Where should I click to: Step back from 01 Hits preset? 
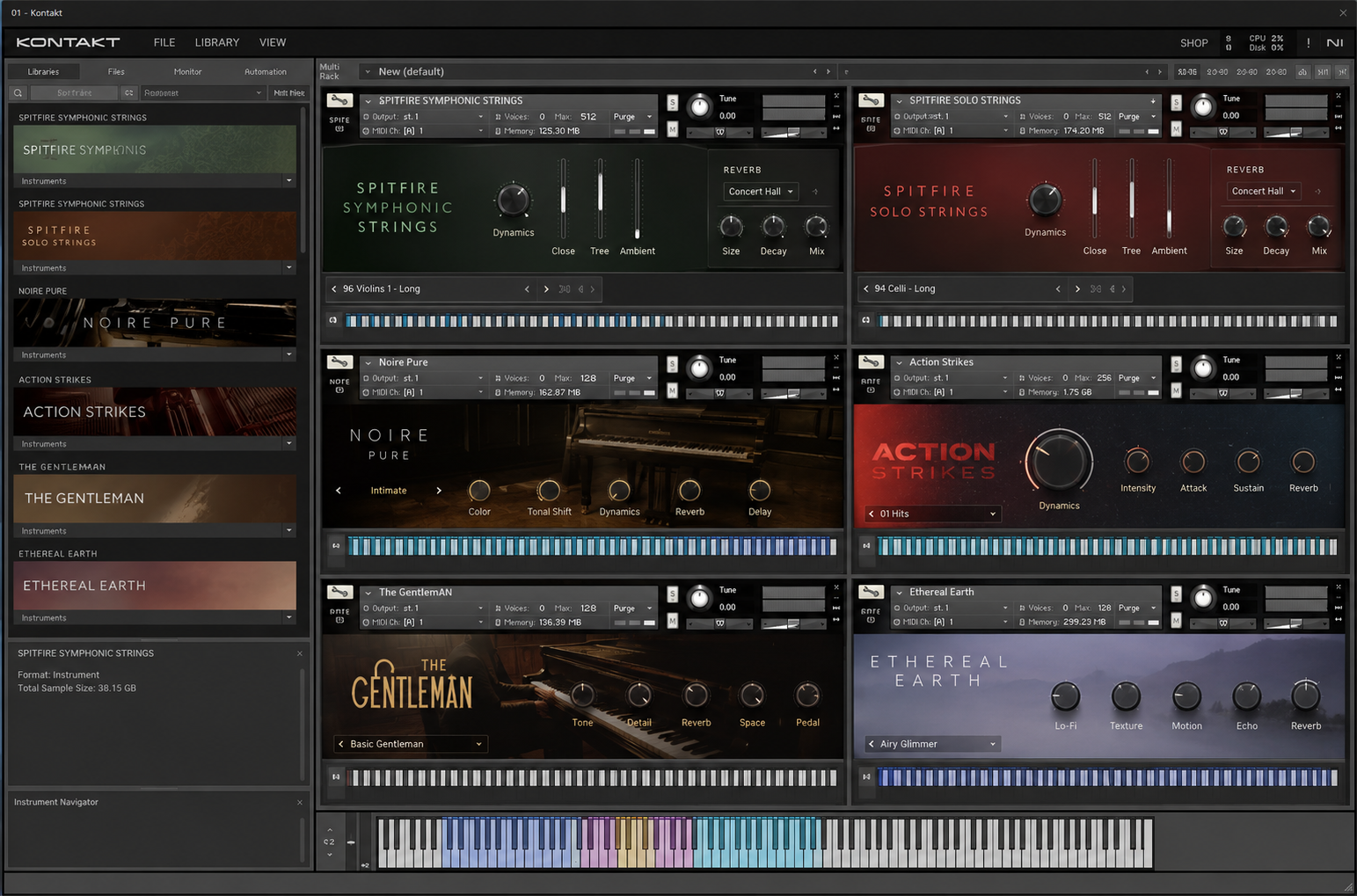pos(872,514)
